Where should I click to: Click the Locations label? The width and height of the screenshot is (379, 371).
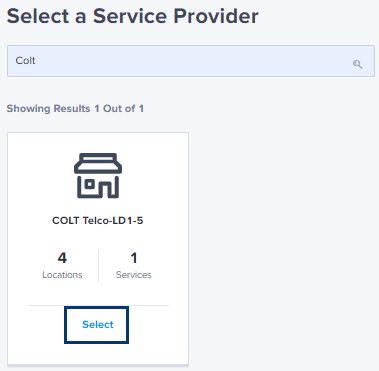click(x=62, y=275)
